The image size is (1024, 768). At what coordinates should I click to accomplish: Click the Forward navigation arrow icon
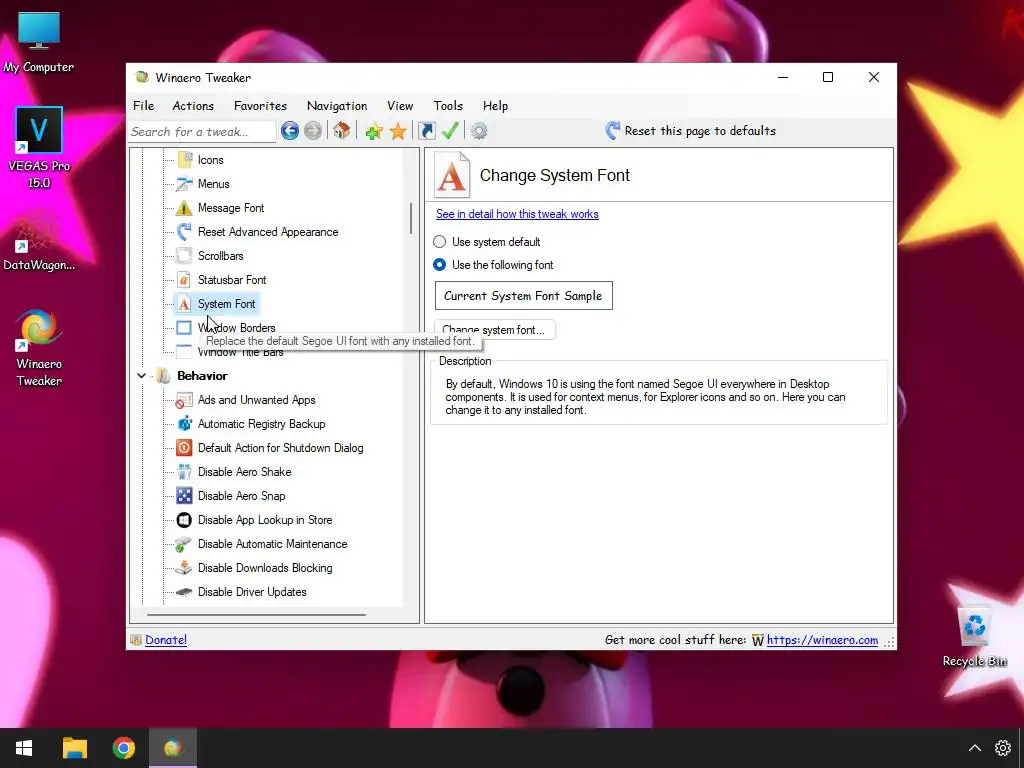[313, 131]
